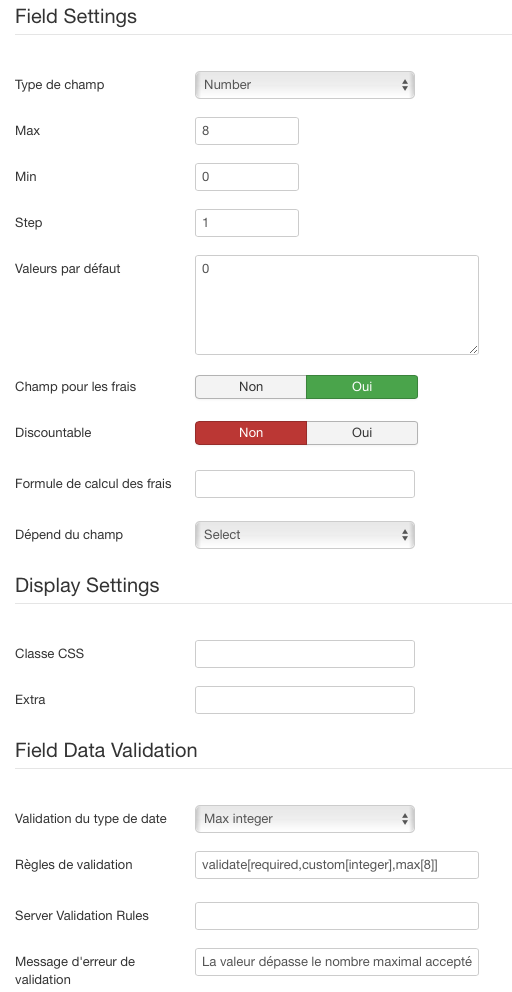Viewport: 512px width, 992px height.
Task: Click Formule de calcul des frais field
Action: pyautogui.click(x=304, y=484)
